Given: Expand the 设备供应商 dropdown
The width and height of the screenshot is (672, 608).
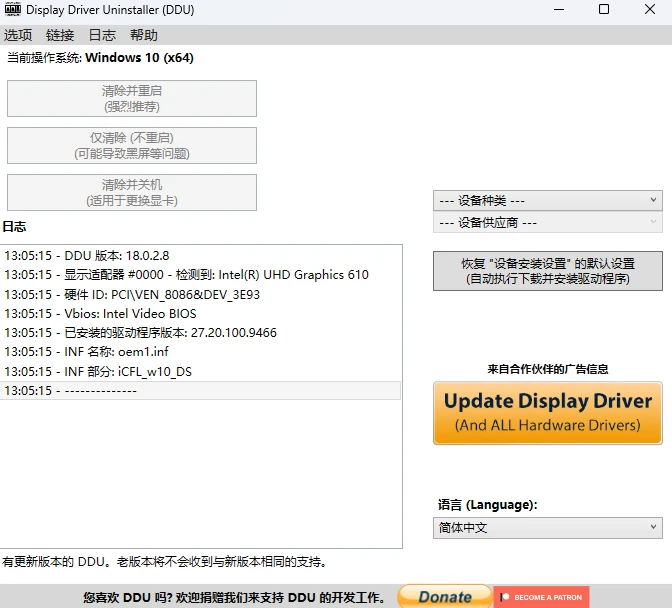Looking at the screenshot, I should pyautogui.click(x=548, y=222).
